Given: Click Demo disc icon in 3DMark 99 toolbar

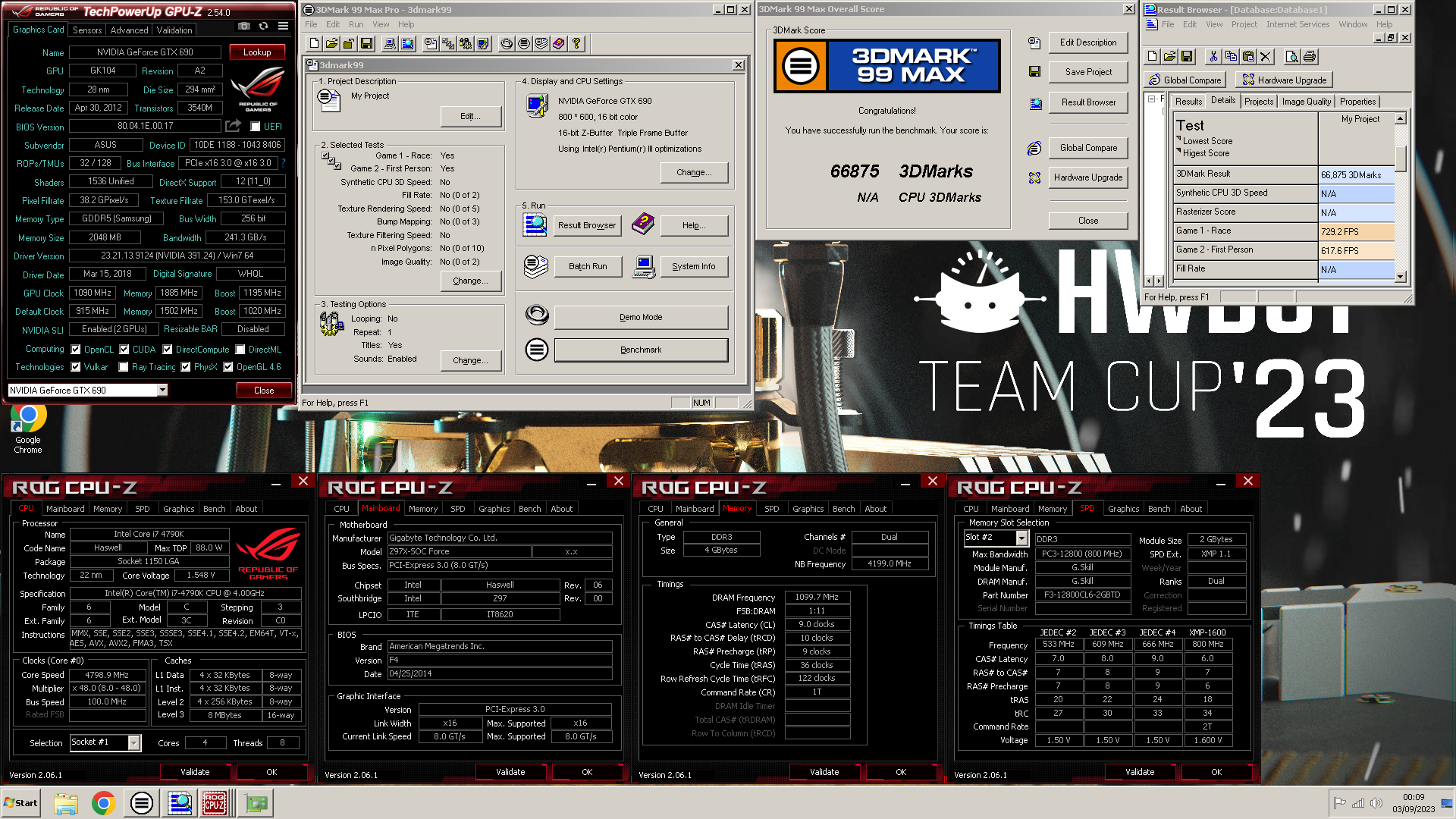Looking at the screenshot, I should tap(507, 43).
